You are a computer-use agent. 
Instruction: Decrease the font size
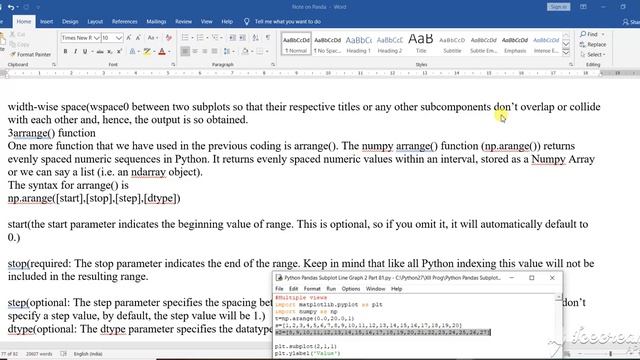pyautogui.click(x=138, y=38)
